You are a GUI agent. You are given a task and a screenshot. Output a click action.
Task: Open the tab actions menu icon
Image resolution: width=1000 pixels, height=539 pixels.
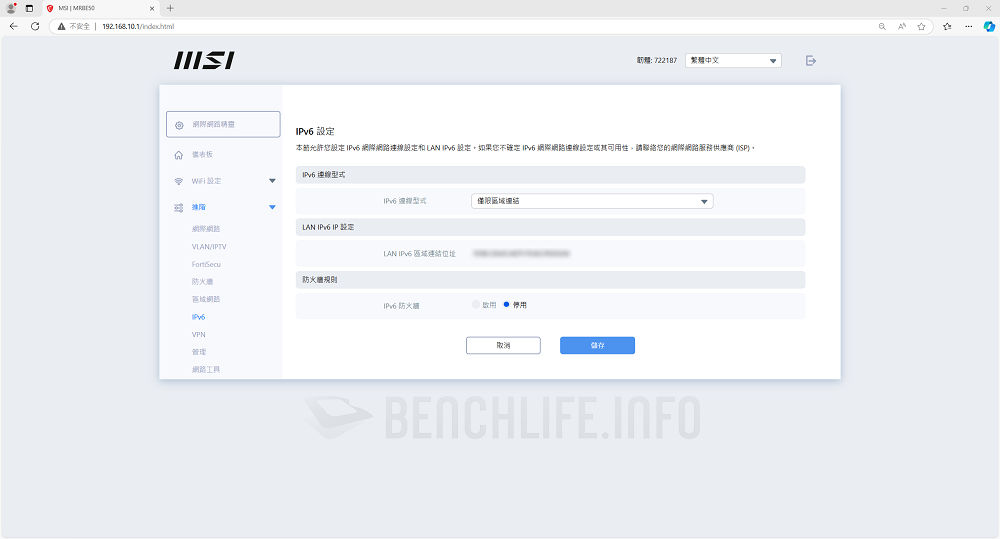point(29,8)
